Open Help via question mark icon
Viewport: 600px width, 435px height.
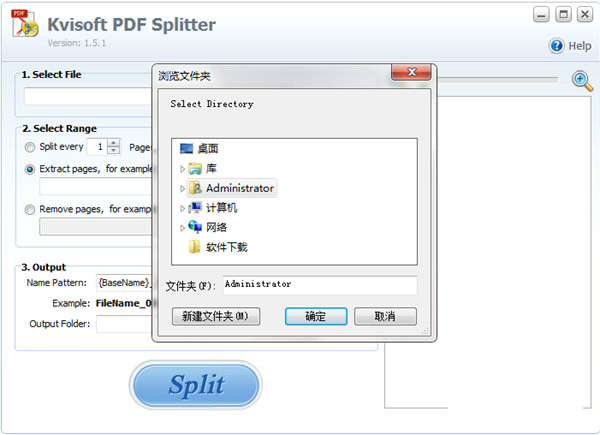point(557,46)
